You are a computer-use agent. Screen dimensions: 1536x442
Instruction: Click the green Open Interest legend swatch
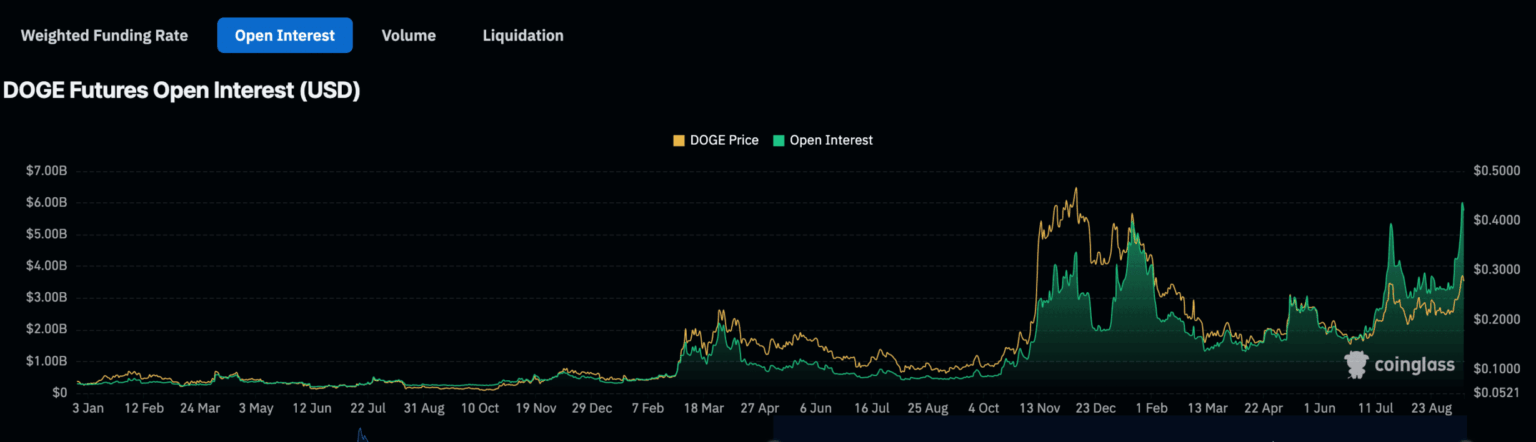(779, 140)
